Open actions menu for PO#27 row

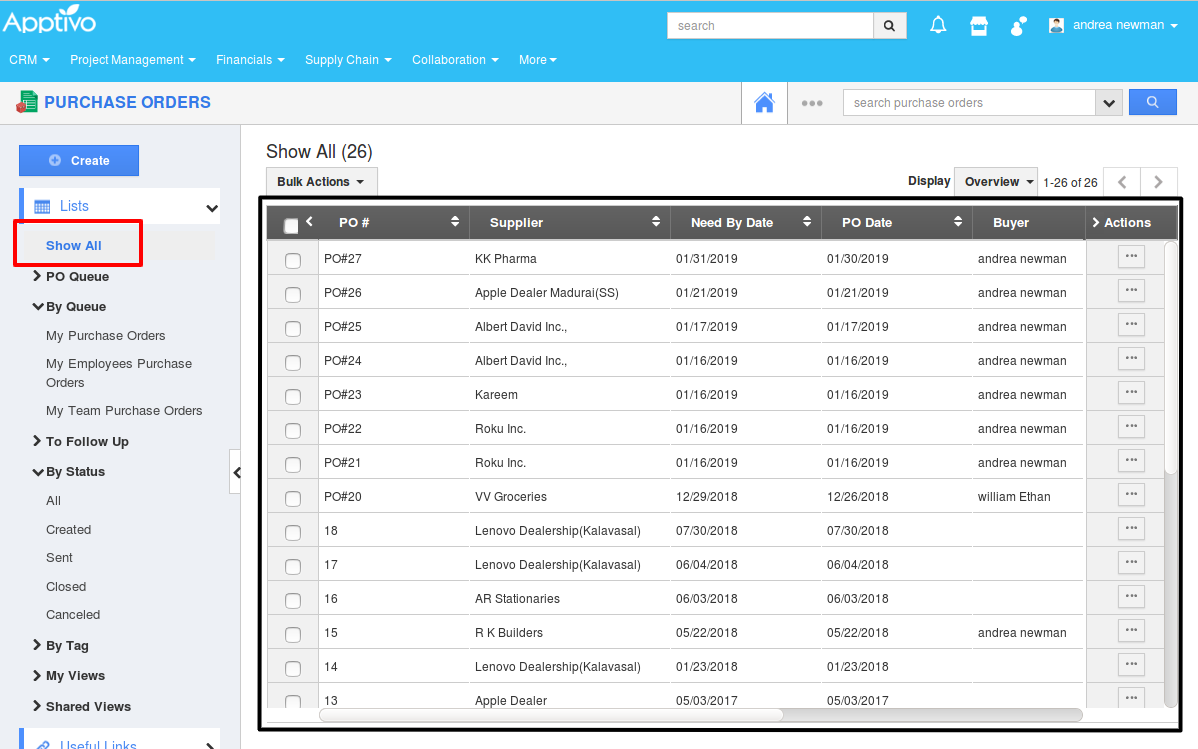(1131, 256)
